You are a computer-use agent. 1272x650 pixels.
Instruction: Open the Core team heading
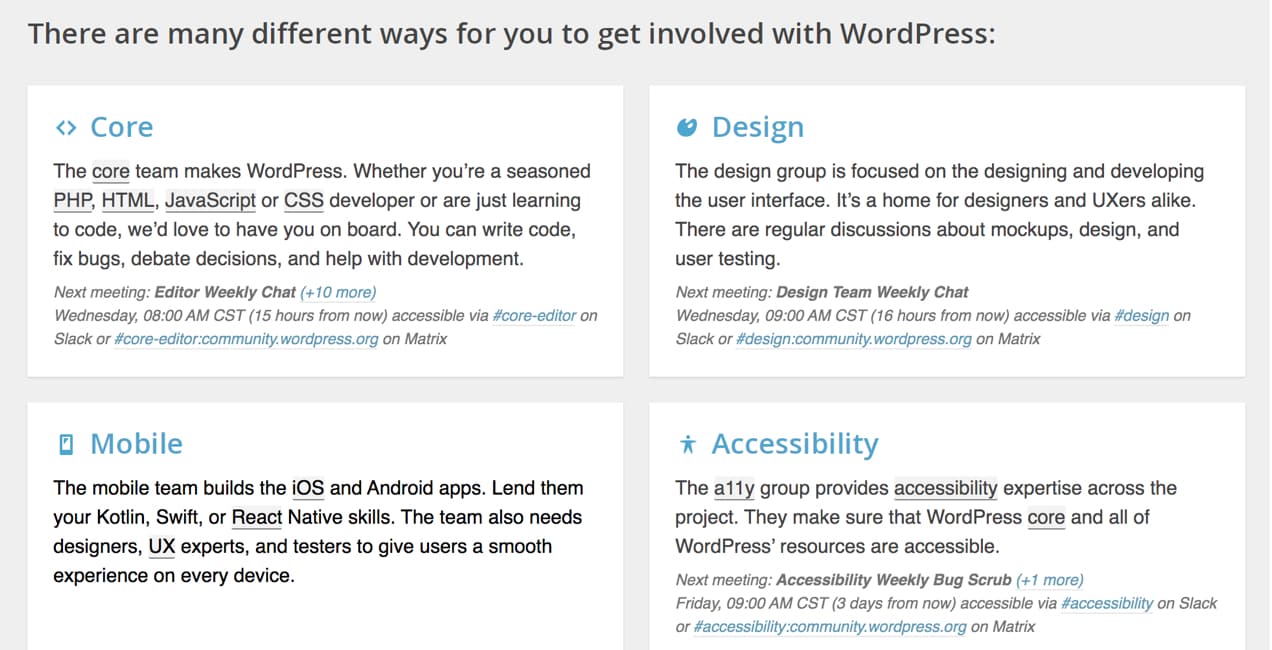pyautogui.click(x=122, y=127)
